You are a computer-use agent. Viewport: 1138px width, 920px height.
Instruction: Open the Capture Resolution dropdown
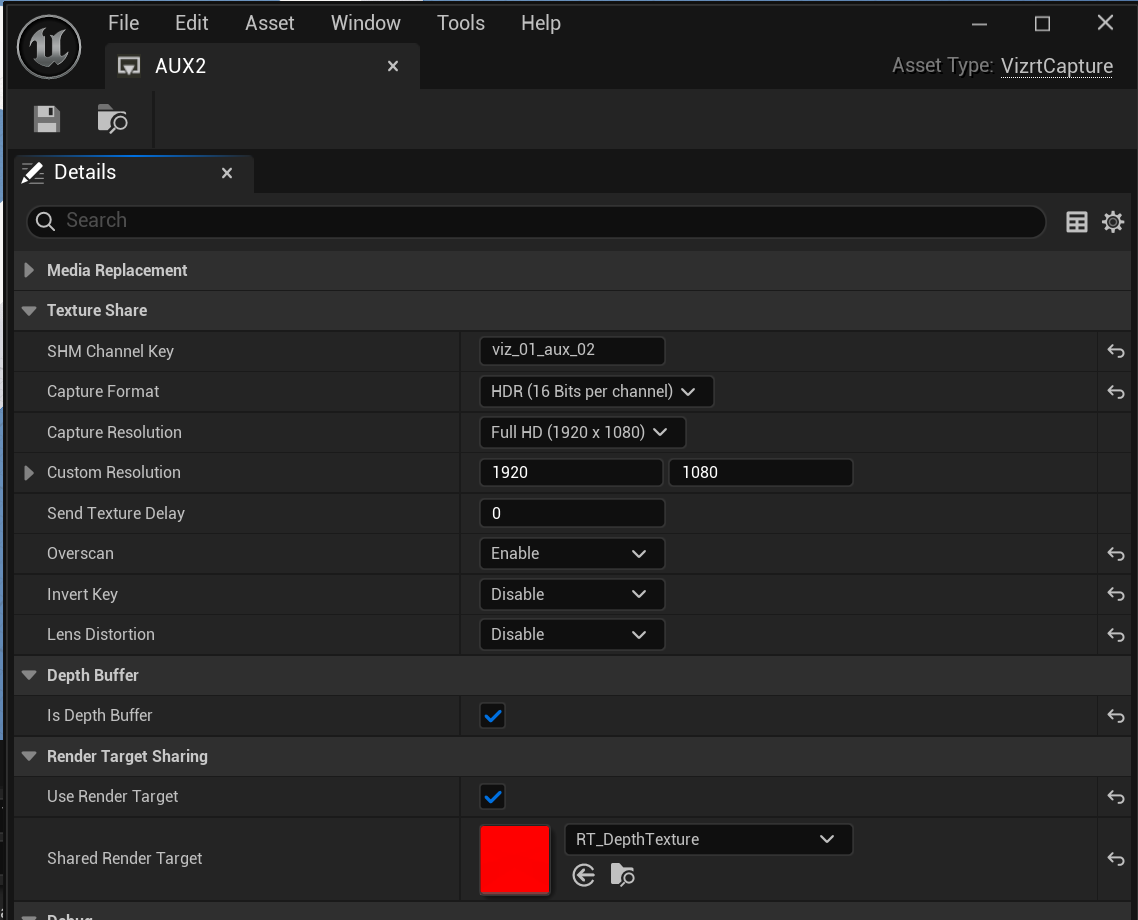click(582, 432)
